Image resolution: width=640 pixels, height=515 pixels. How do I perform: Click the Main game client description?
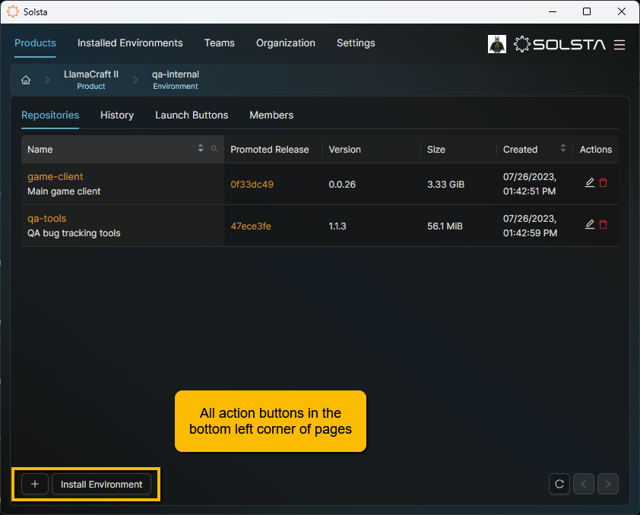[x=64, y=191]
